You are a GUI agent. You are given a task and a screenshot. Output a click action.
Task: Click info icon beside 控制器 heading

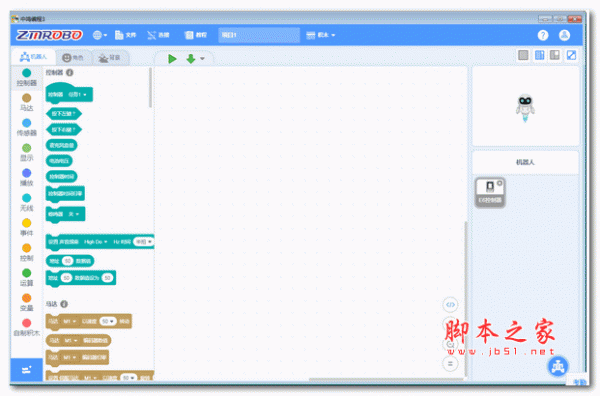pos(70,72)
